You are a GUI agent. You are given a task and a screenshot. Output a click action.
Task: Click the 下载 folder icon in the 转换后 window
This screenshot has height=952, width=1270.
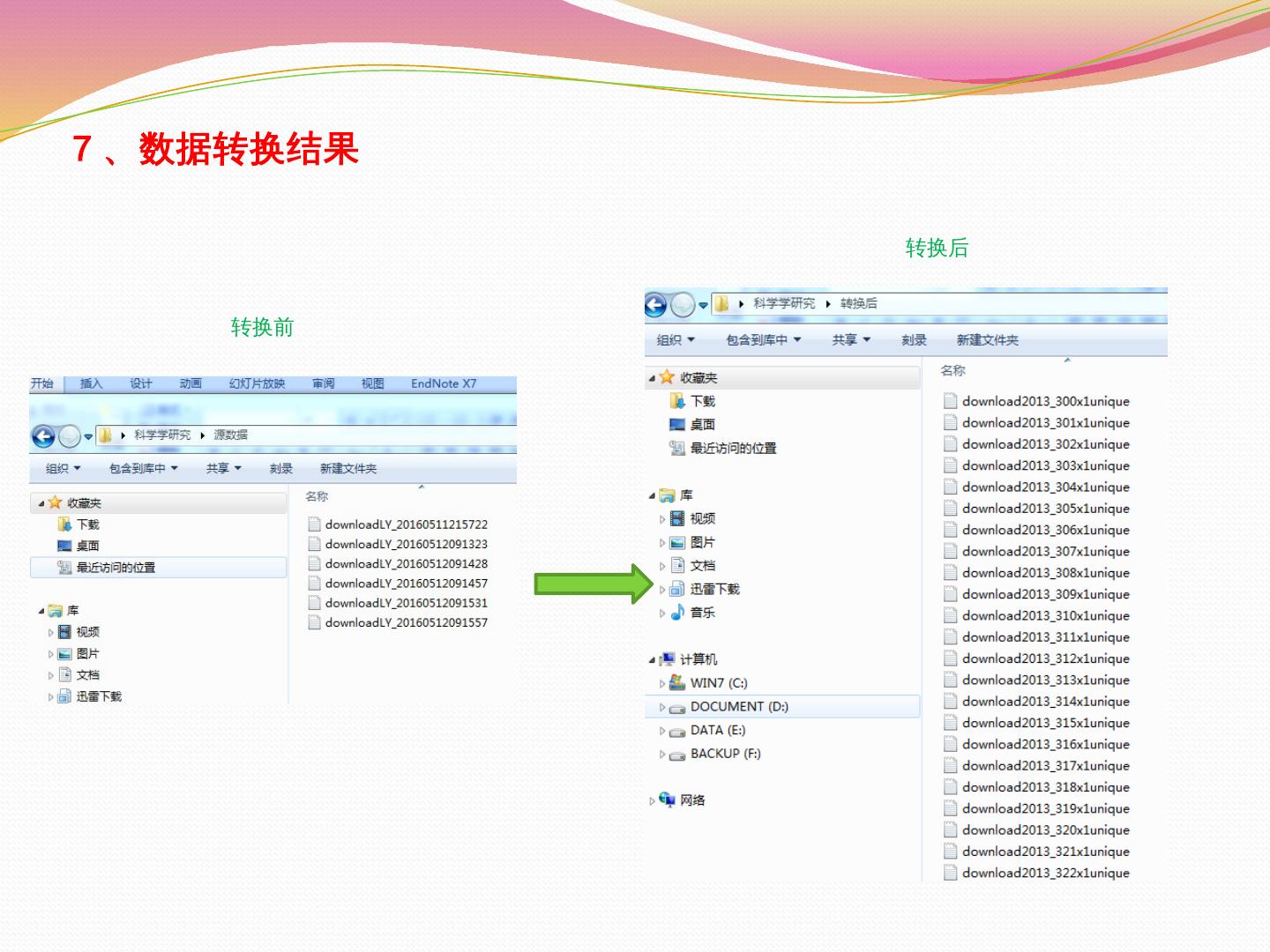click(x=677, y=401)
